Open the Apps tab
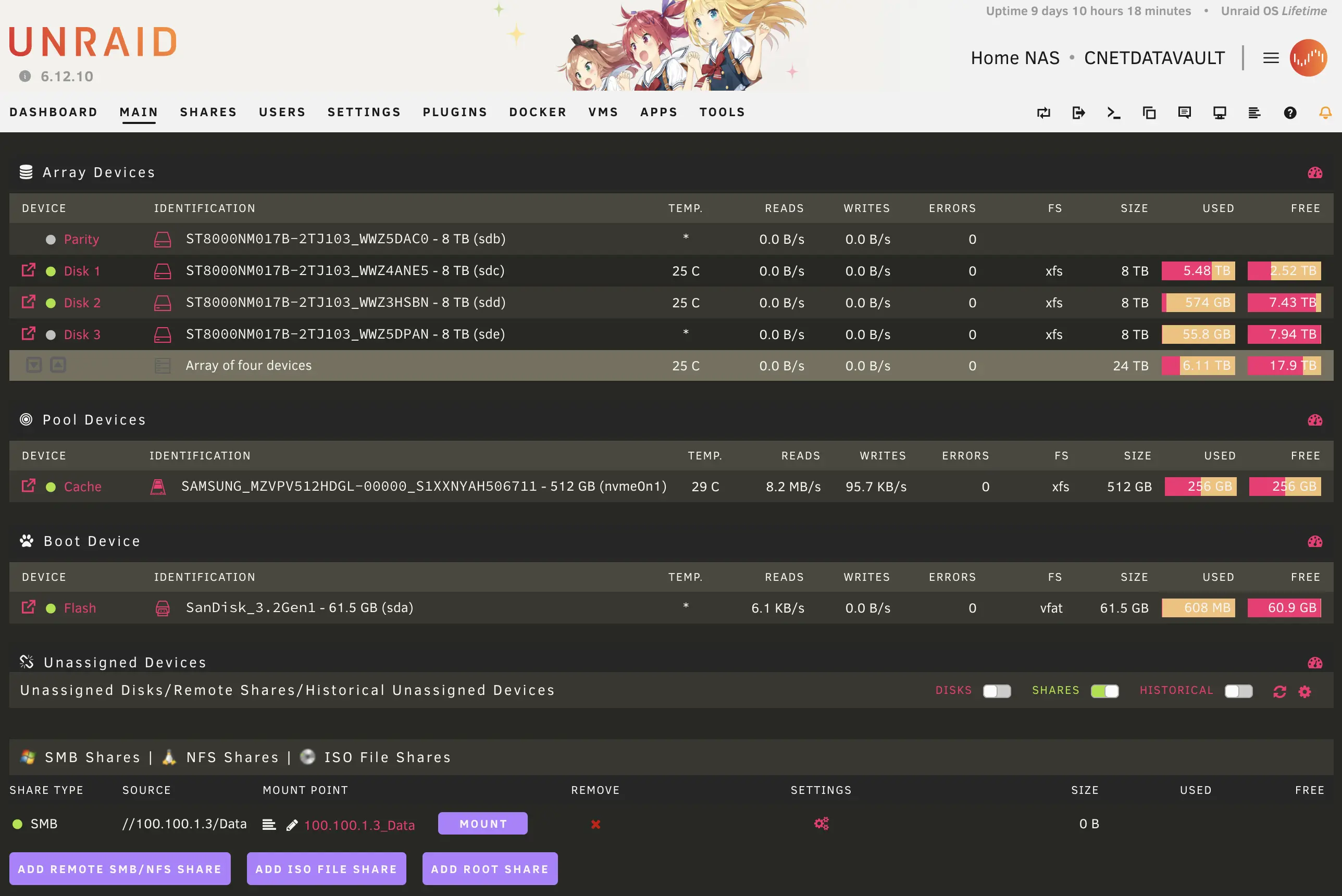This screenshot has width=1342, height=896. click(x=660, y=112)
